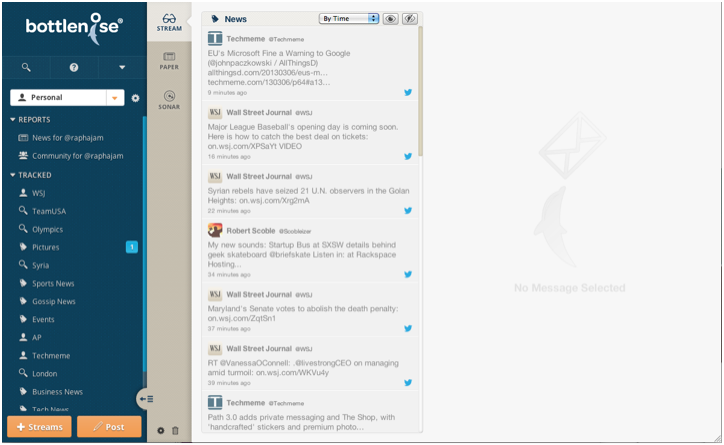
Task: Click the News stream scrollbar thumb
Action: pos(420,90)
